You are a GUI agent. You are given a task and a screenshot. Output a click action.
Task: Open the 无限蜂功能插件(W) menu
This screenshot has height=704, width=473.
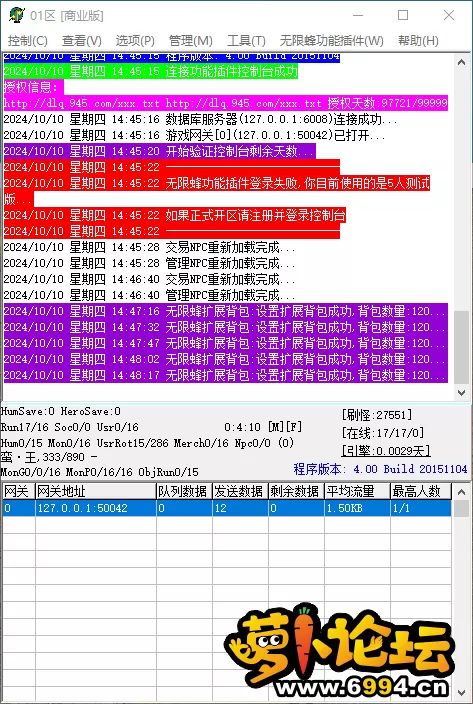[332, 41]
